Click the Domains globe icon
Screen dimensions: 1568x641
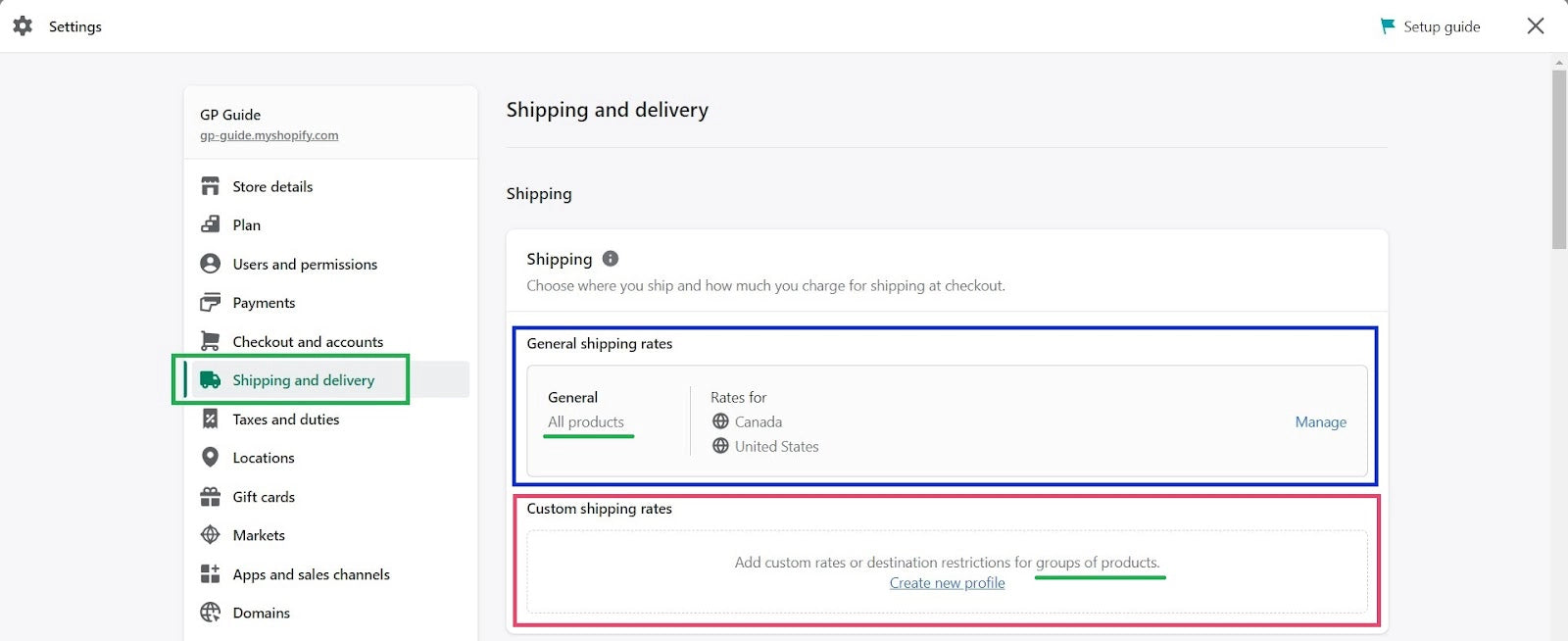pyautogui.click(x=210, y=612)
